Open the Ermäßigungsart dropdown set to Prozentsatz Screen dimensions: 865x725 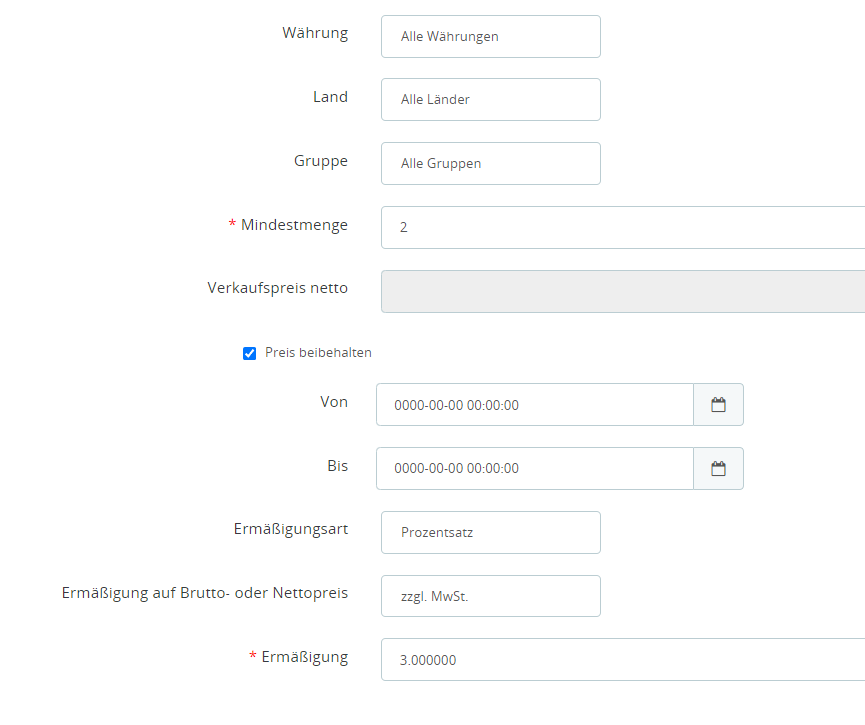490,533
